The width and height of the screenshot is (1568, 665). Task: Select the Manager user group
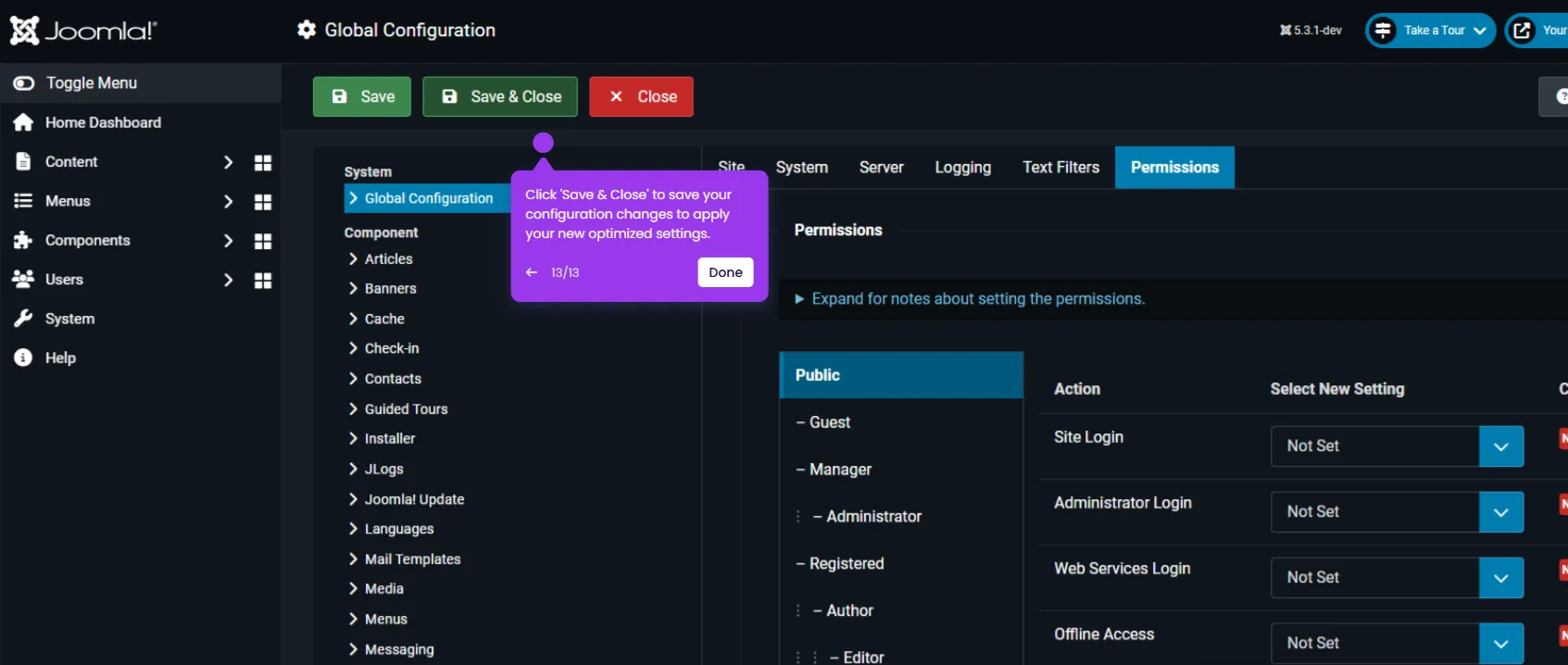(x=901, y=470)
